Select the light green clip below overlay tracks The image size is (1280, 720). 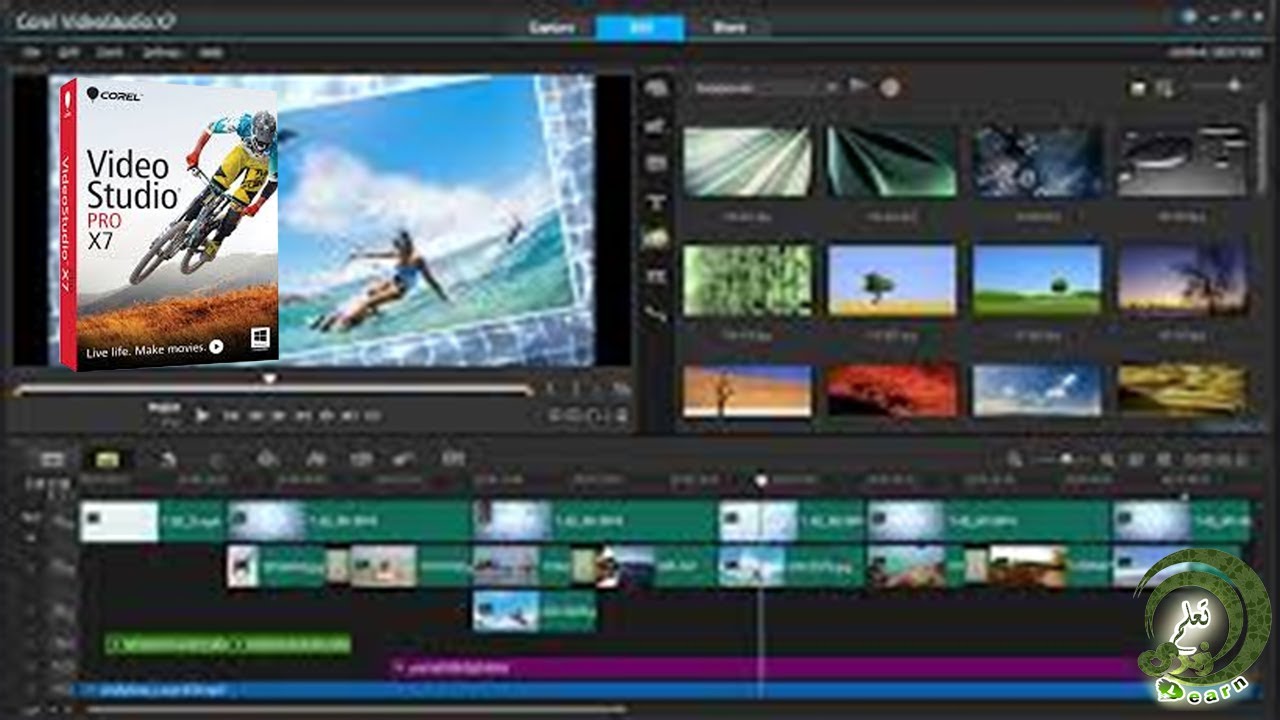point(228,644)
